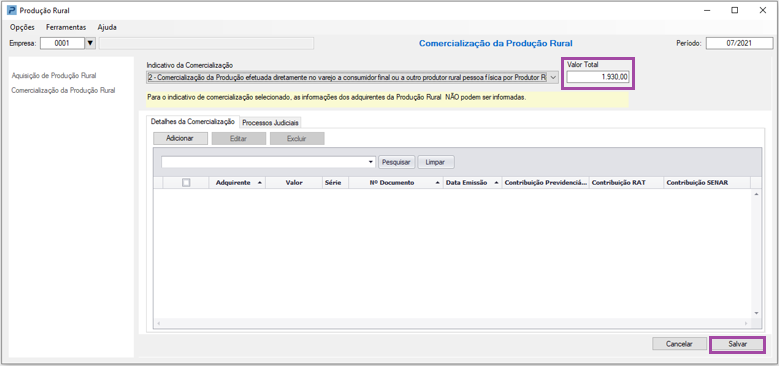Click the Produção Rural app icon in title bar

[x=11, y=10]
